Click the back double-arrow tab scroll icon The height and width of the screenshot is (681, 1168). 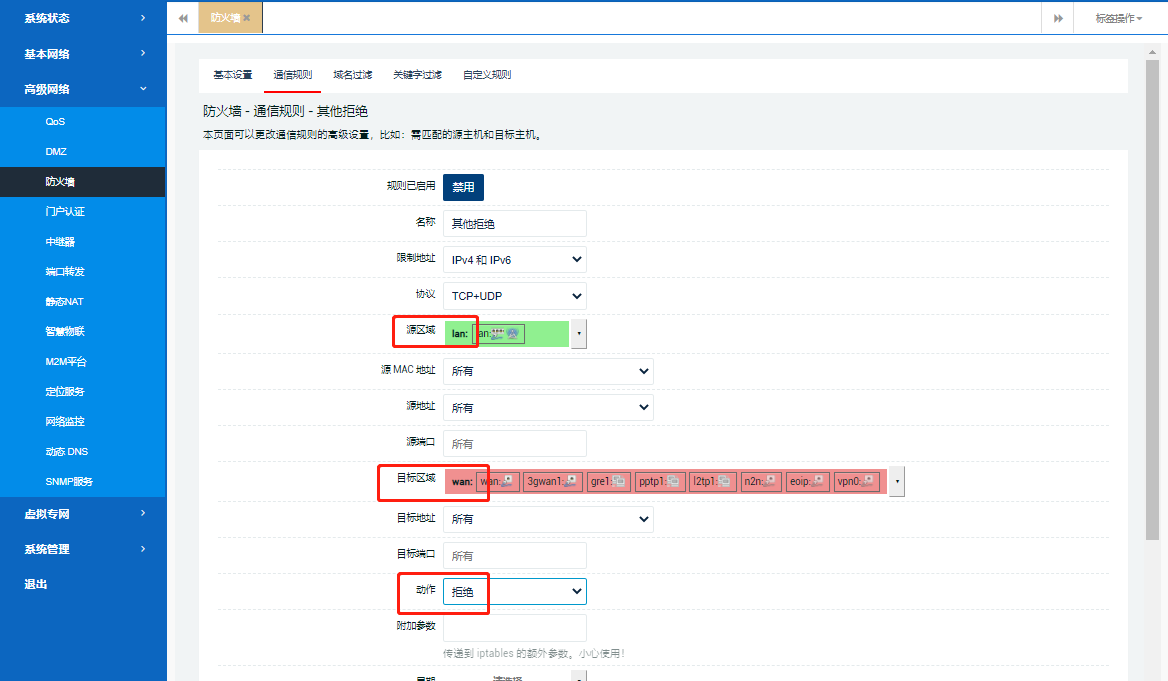click(182, 17)
